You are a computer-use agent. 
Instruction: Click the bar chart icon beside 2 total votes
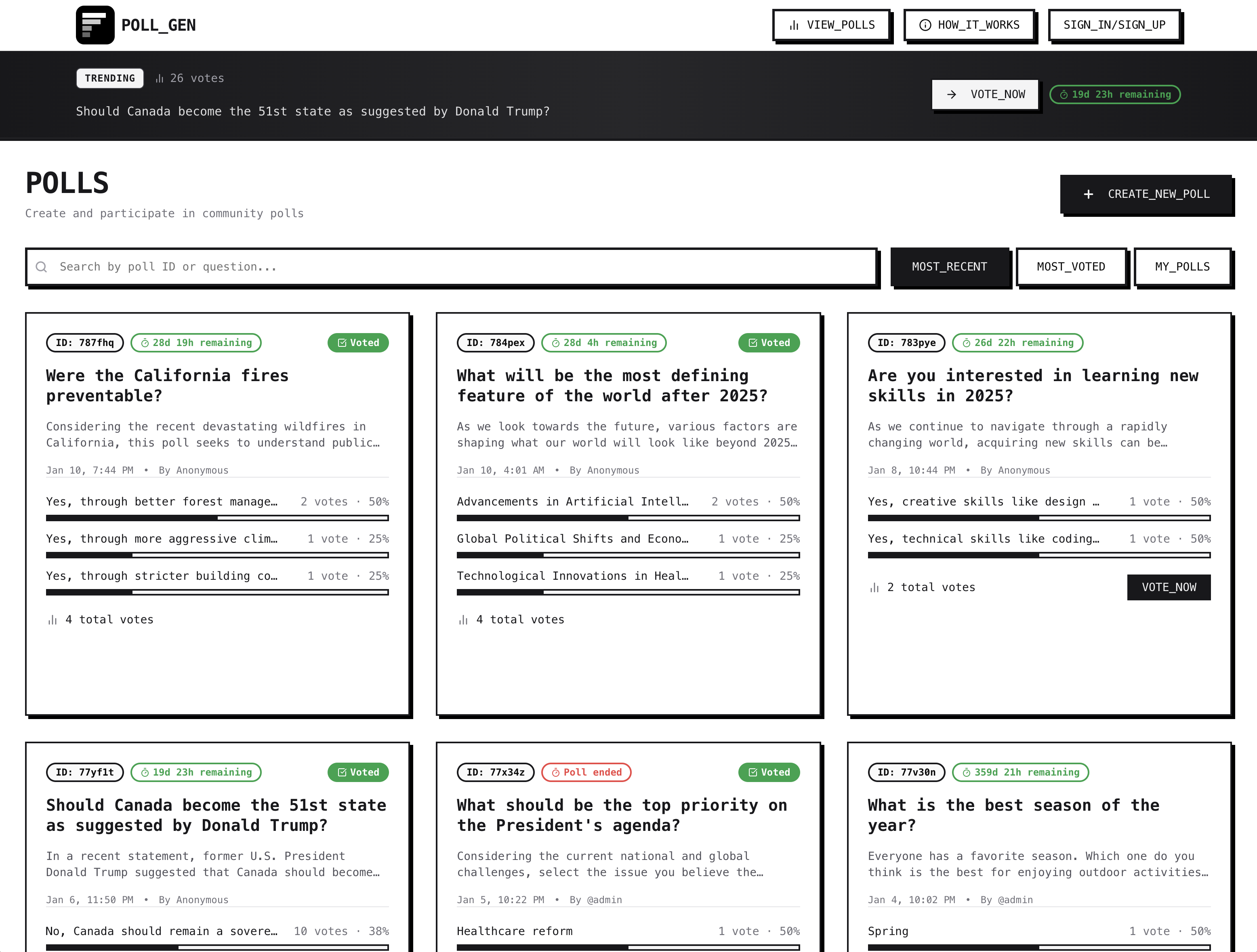[874, 587]
